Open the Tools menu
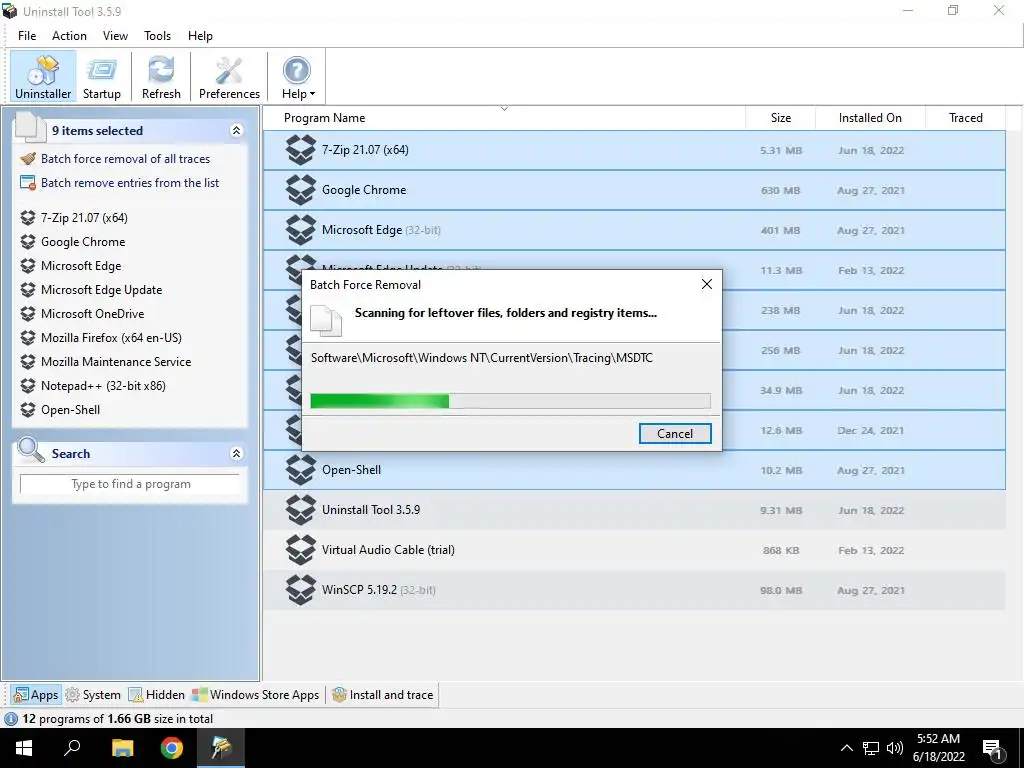 [x=157, y=36]
